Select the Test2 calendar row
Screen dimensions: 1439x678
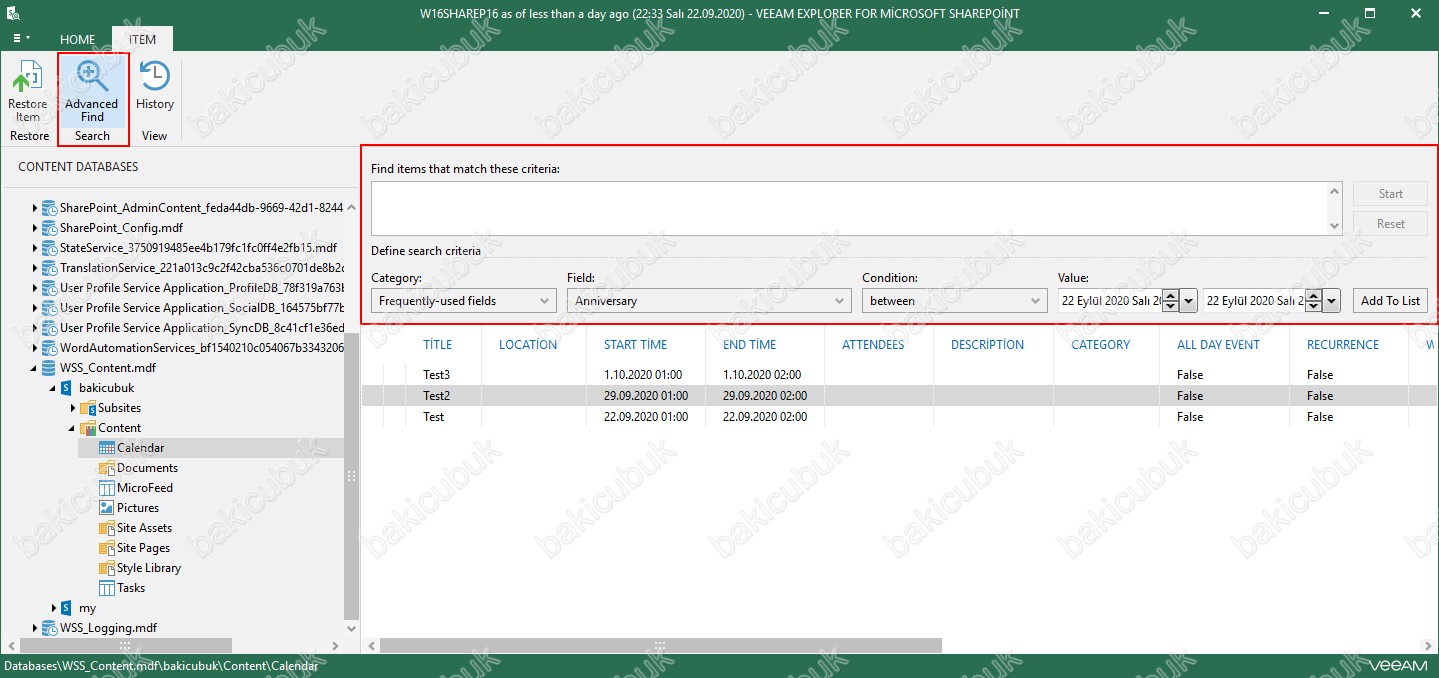point(900,396)
